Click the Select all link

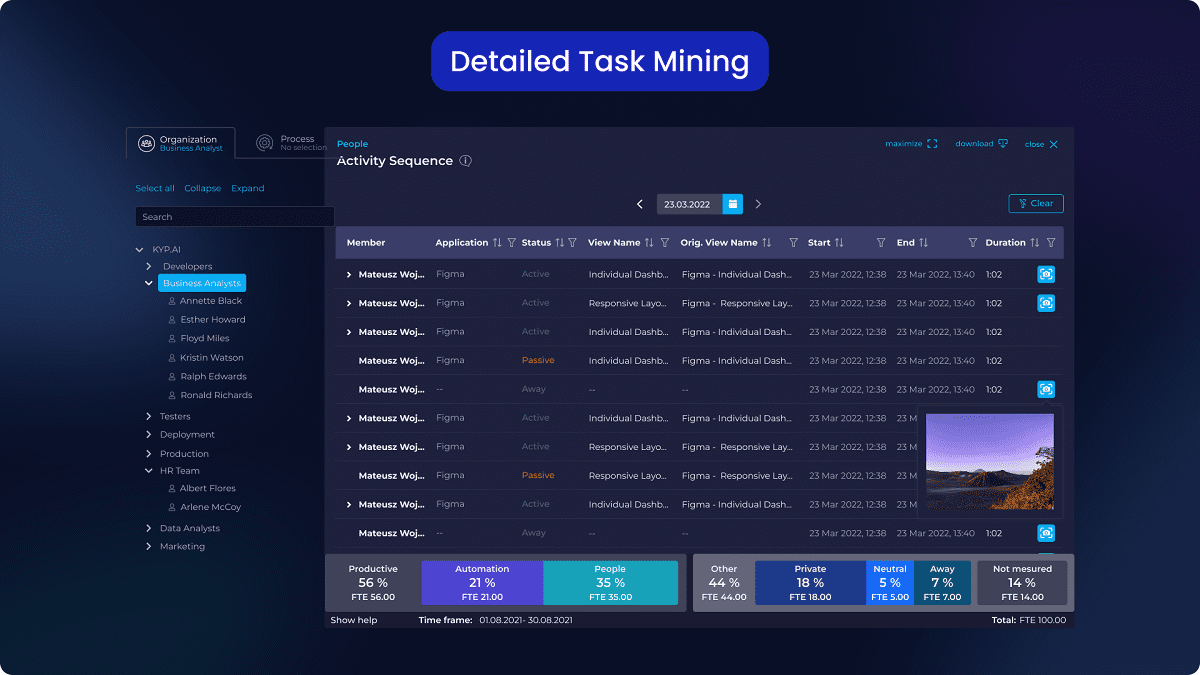click(155, 188)
